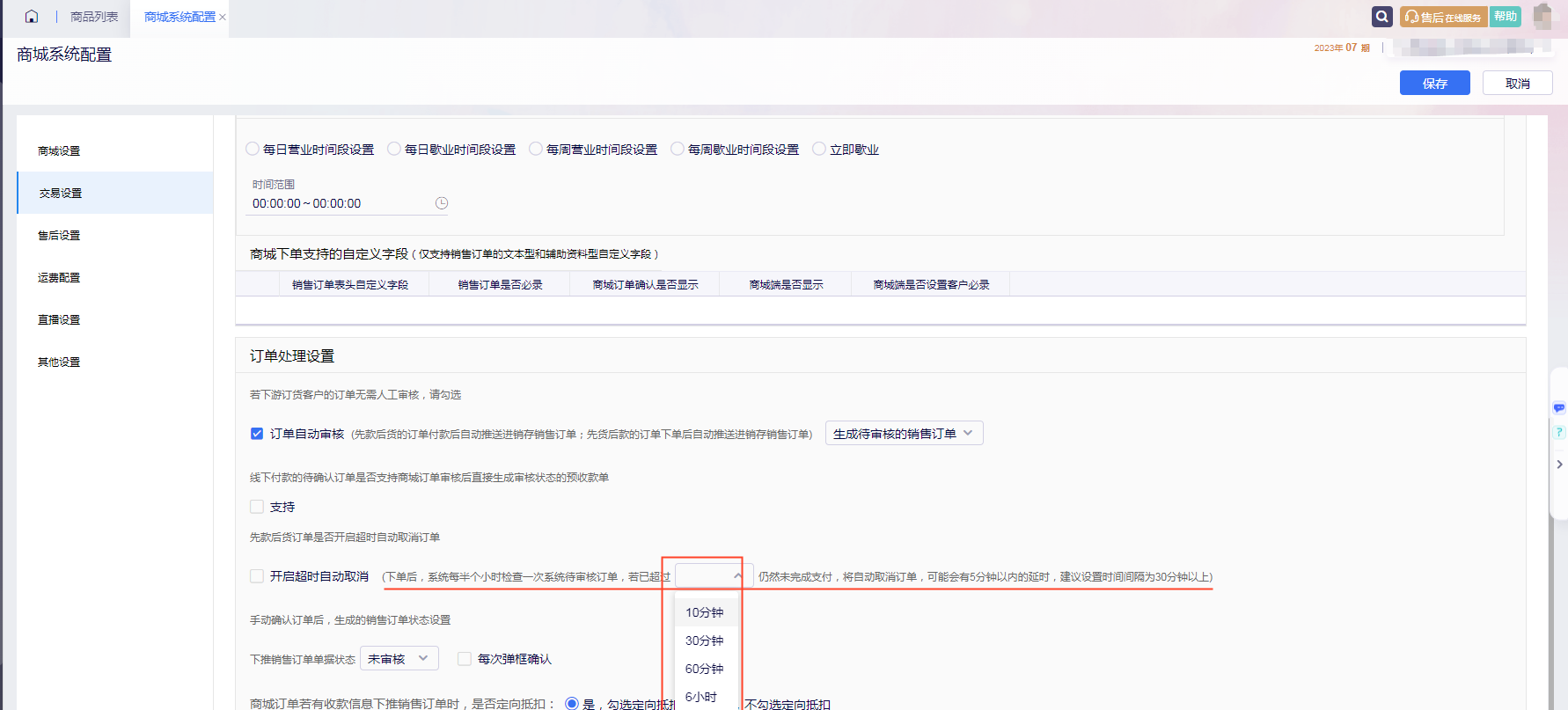
Task: Close the 商城系统配置 tab with its x
Action: click(223, 18)
